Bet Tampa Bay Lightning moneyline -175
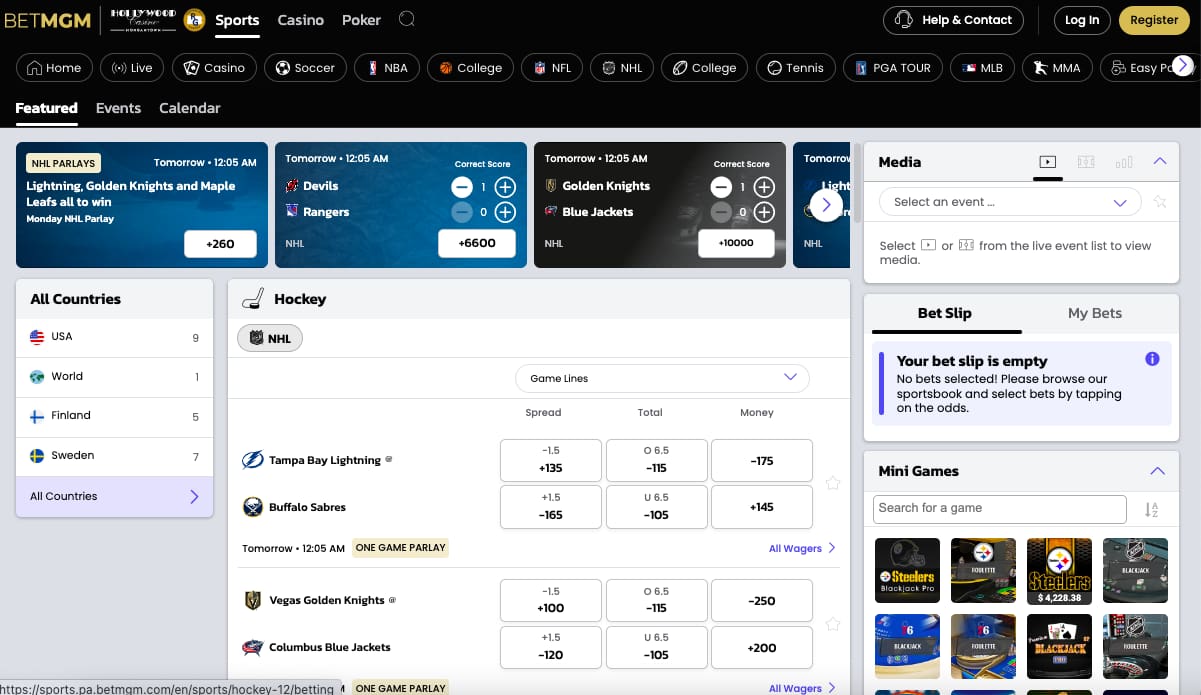 point(762,460)
